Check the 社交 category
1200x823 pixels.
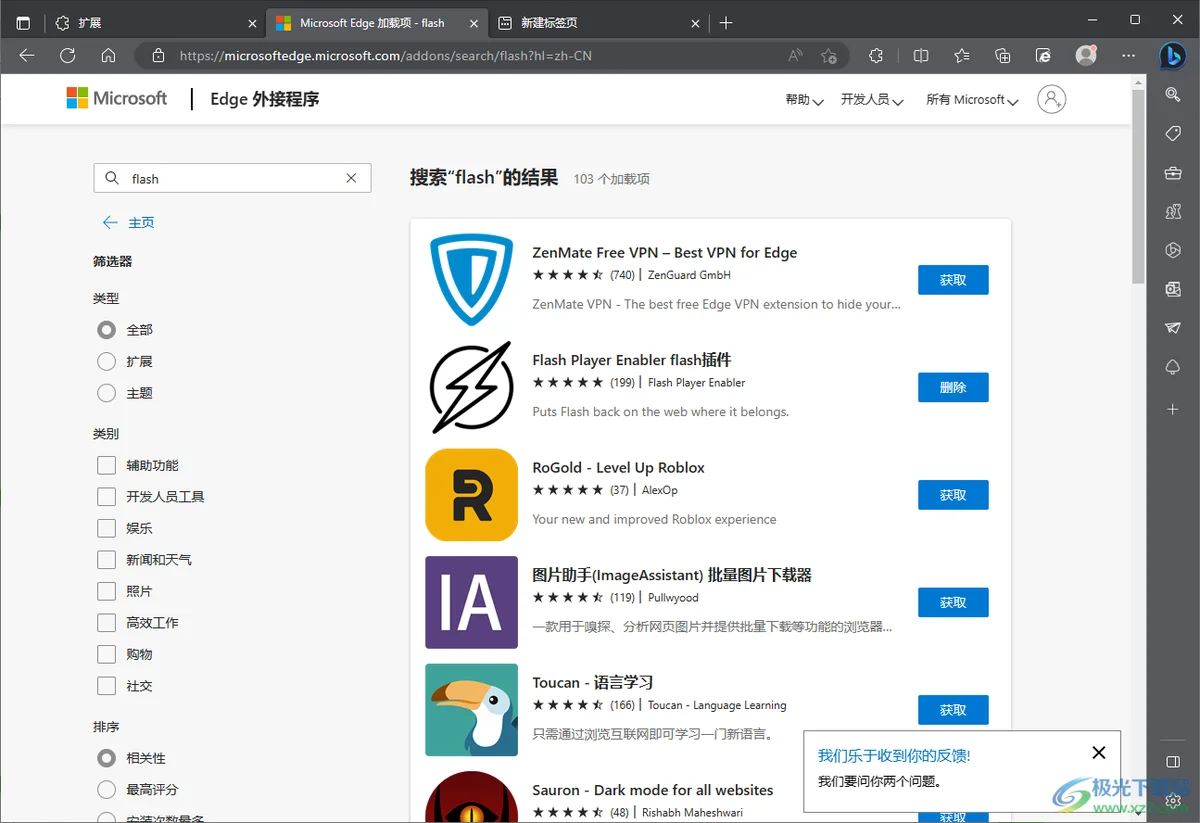[x=107, y=686]
